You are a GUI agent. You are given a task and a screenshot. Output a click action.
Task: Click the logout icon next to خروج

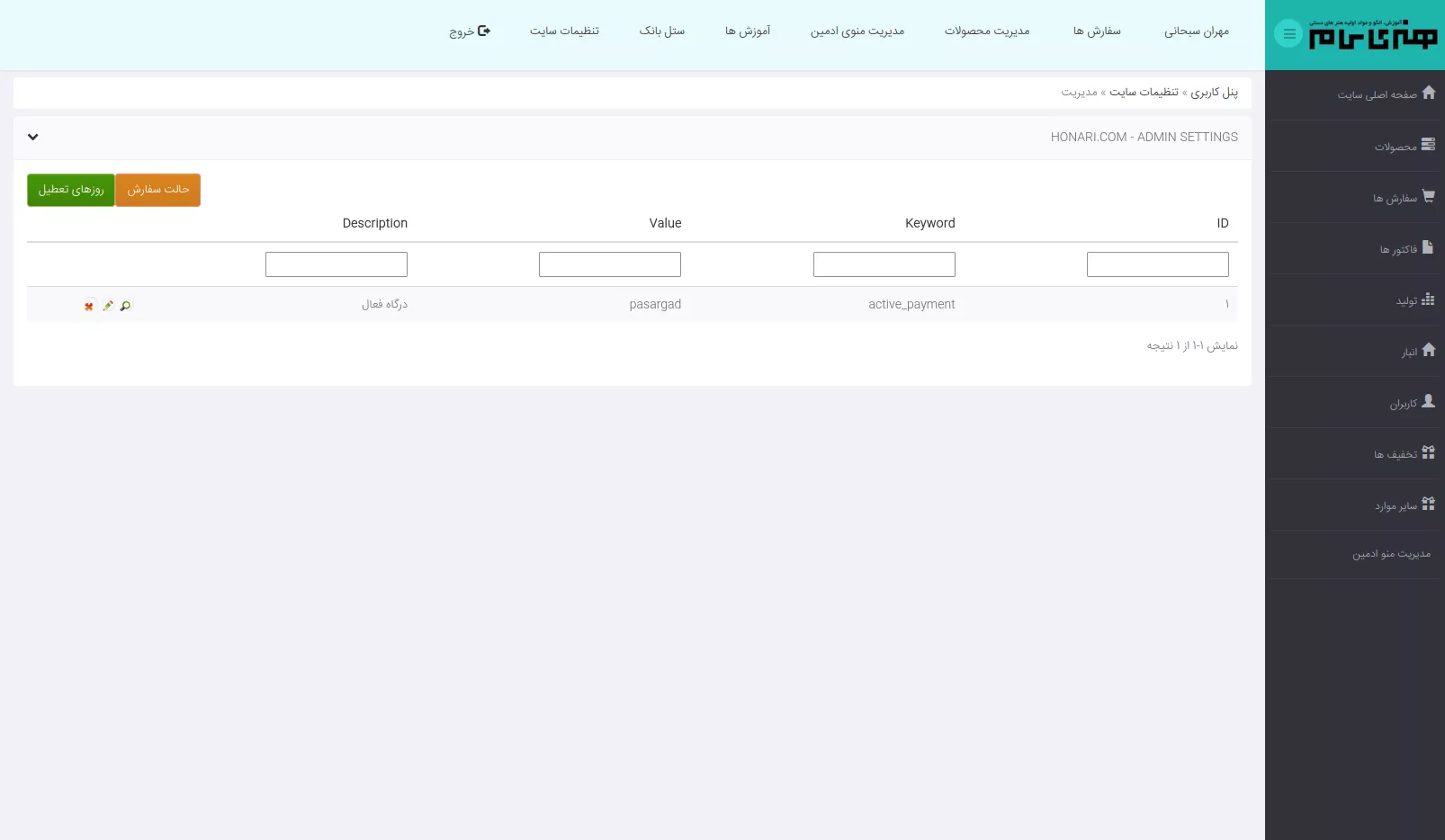[484, 31]
